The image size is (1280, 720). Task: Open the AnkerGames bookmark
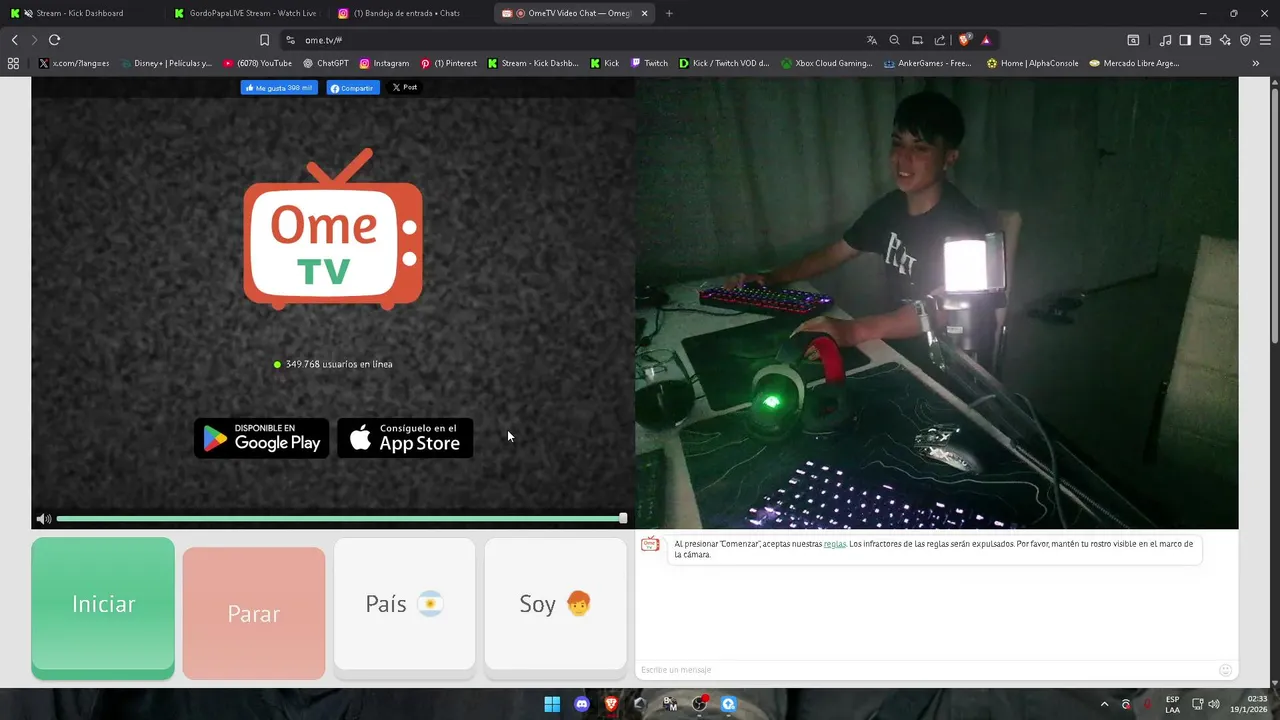coord(927,63)
